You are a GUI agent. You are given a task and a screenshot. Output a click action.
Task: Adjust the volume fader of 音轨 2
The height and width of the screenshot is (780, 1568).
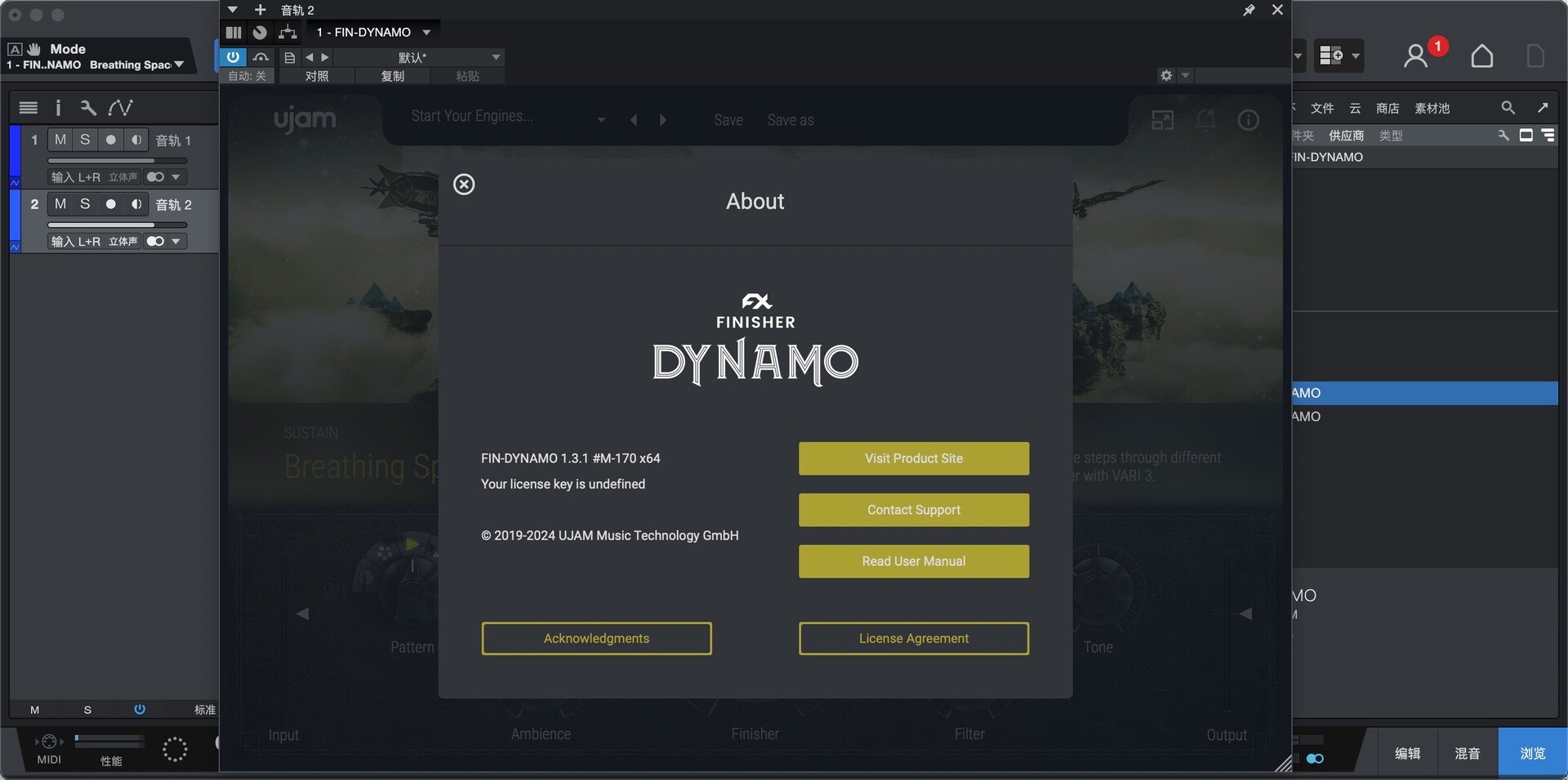118,225
